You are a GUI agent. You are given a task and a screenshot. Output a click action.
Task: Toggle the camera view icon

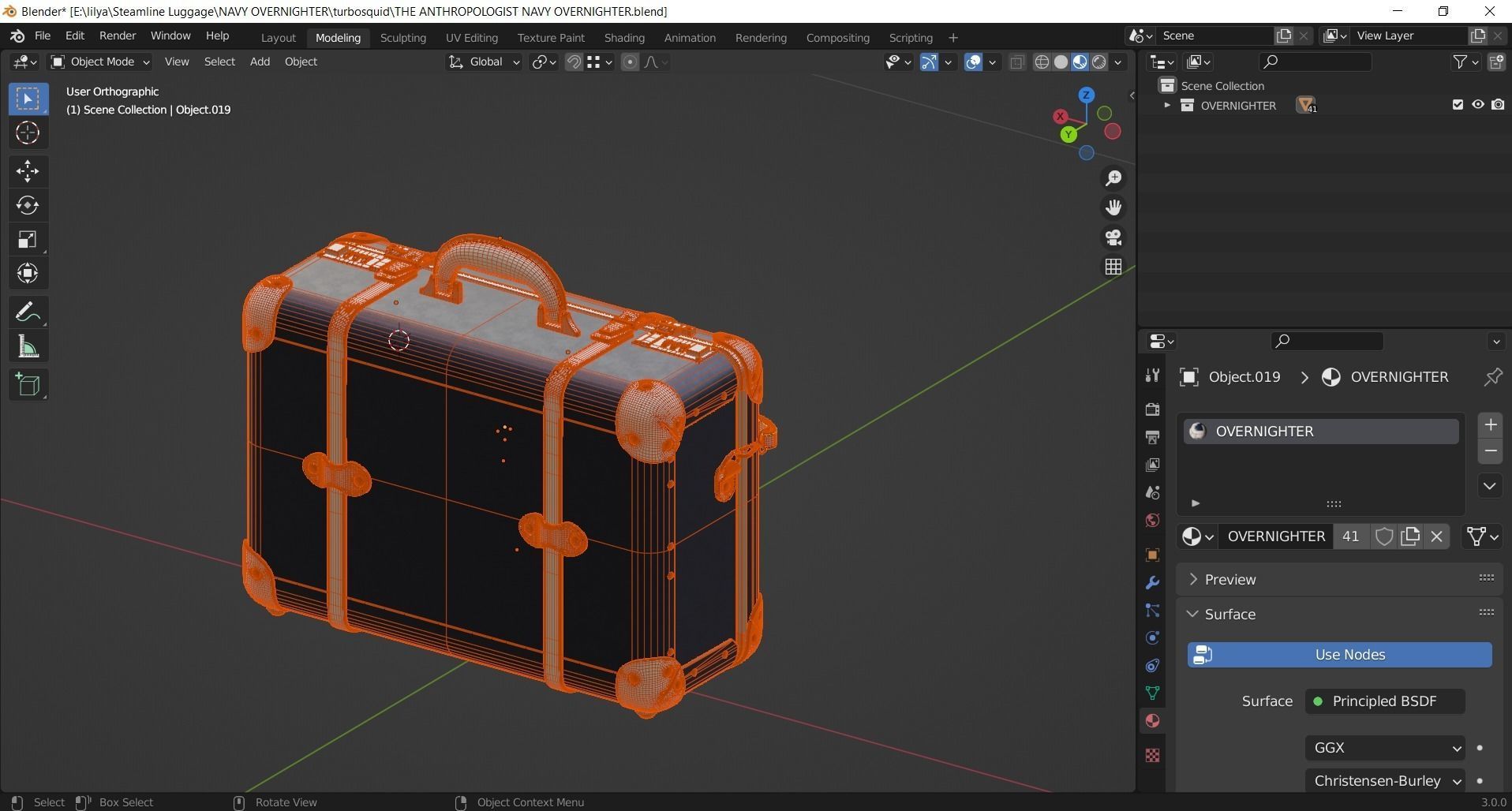coord(1113,237)
